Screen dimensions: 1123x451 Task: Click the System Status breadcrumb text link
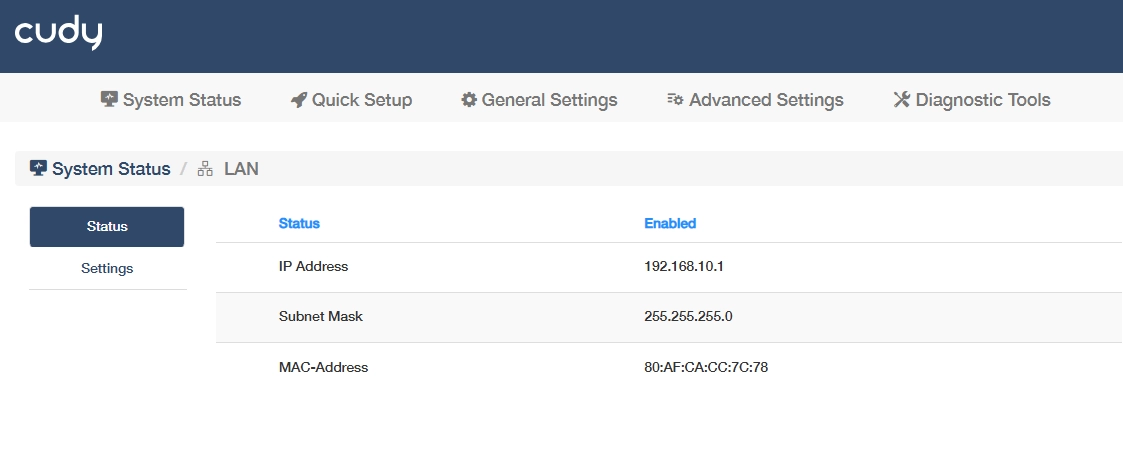coord(111,169)
